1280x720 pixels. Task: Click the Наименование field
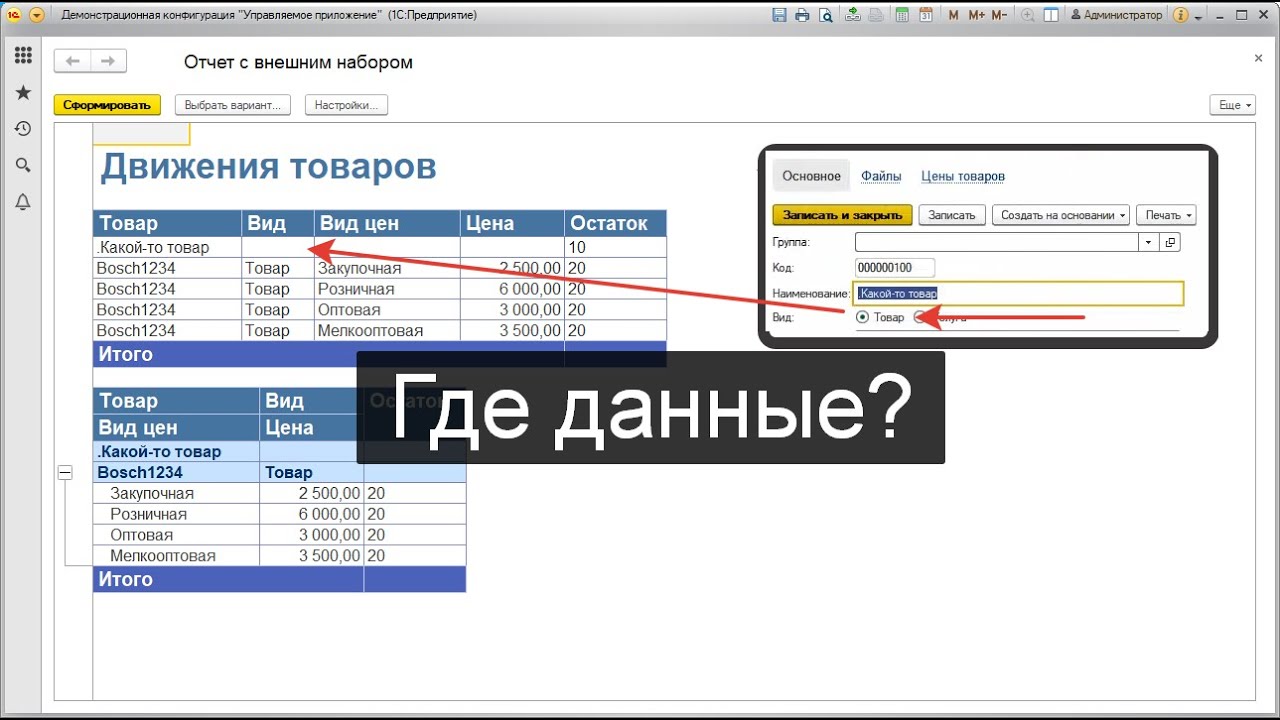pos(1018,294)
